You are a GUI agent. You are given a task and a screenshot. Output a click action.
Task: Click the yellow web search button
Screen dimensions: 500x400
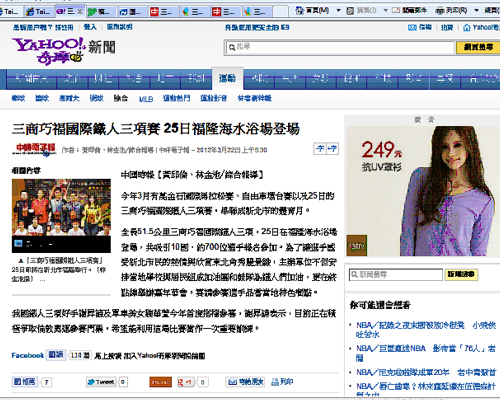tap(478, 48)
